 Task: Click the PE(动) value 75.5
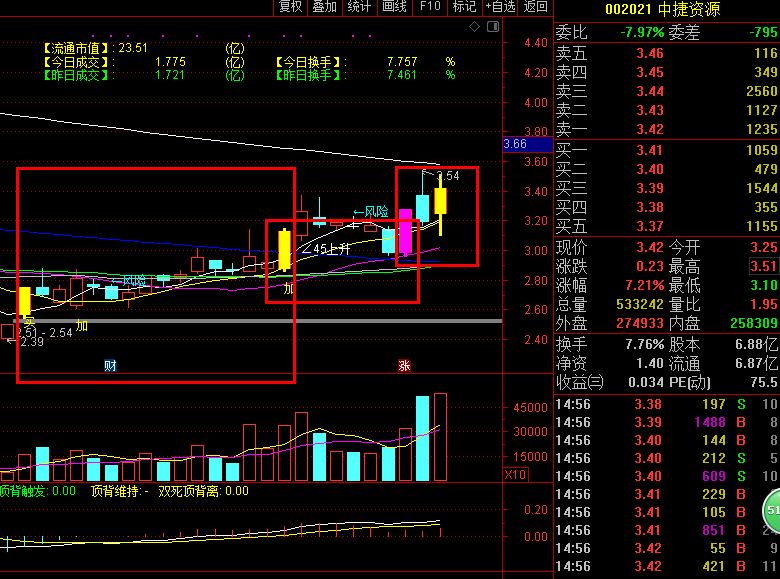tap(764, 382)
